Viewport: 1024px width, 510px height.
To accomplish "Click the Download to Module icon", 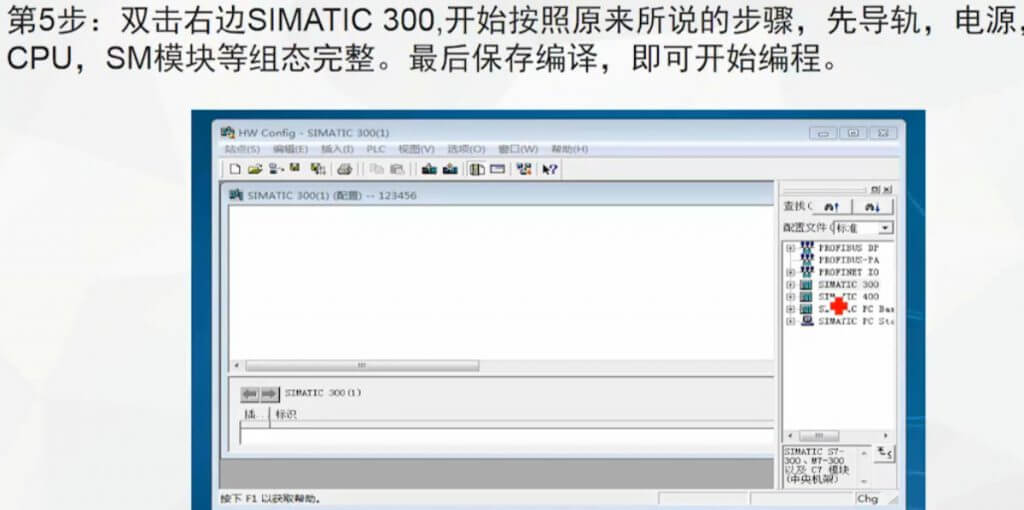I will coord(429,170).
